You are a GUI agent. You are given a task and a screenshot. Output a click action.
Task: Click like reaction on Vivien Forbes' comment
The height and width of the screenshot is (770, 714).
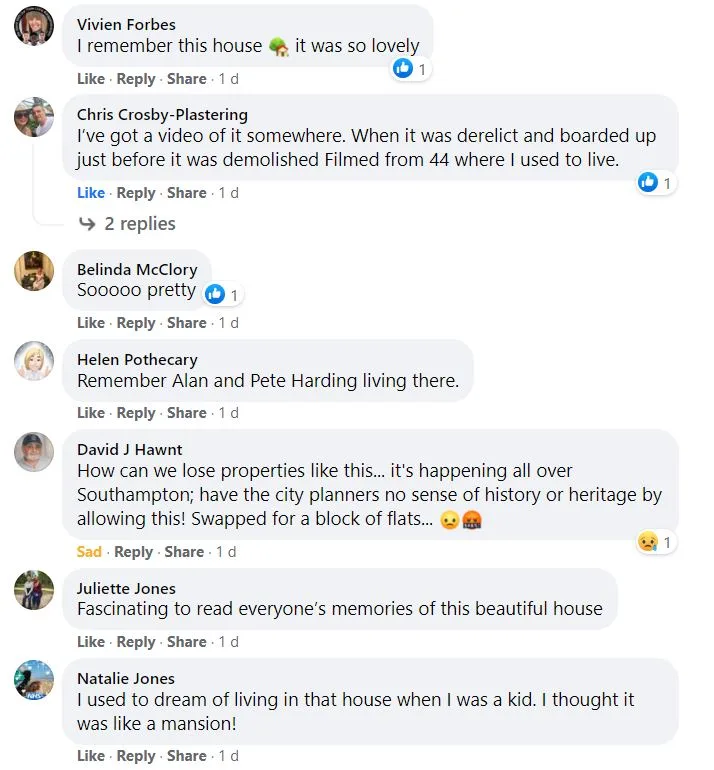411,68
